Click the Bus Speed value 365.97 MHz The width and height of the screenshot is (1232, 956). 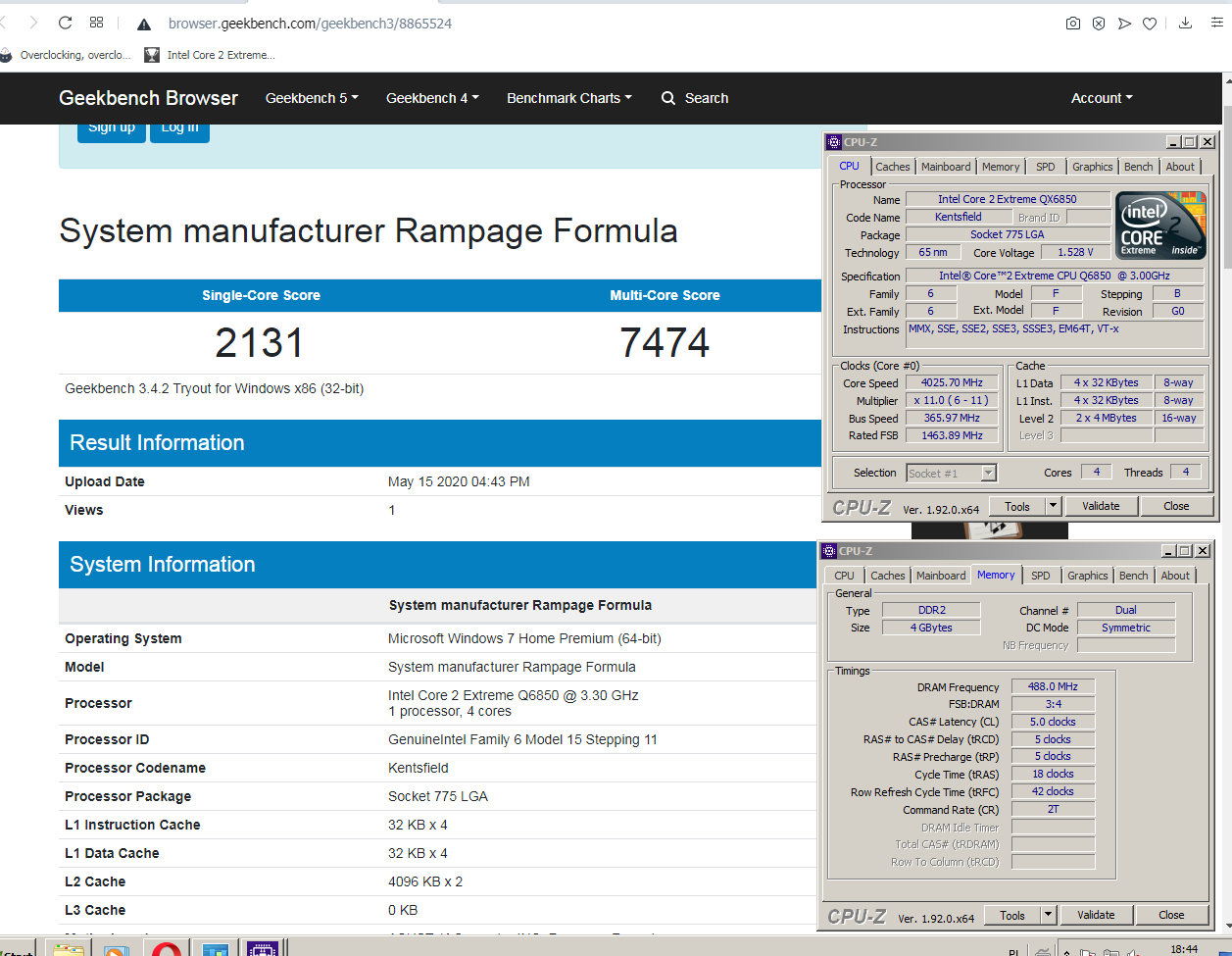(x=952, y=418)
